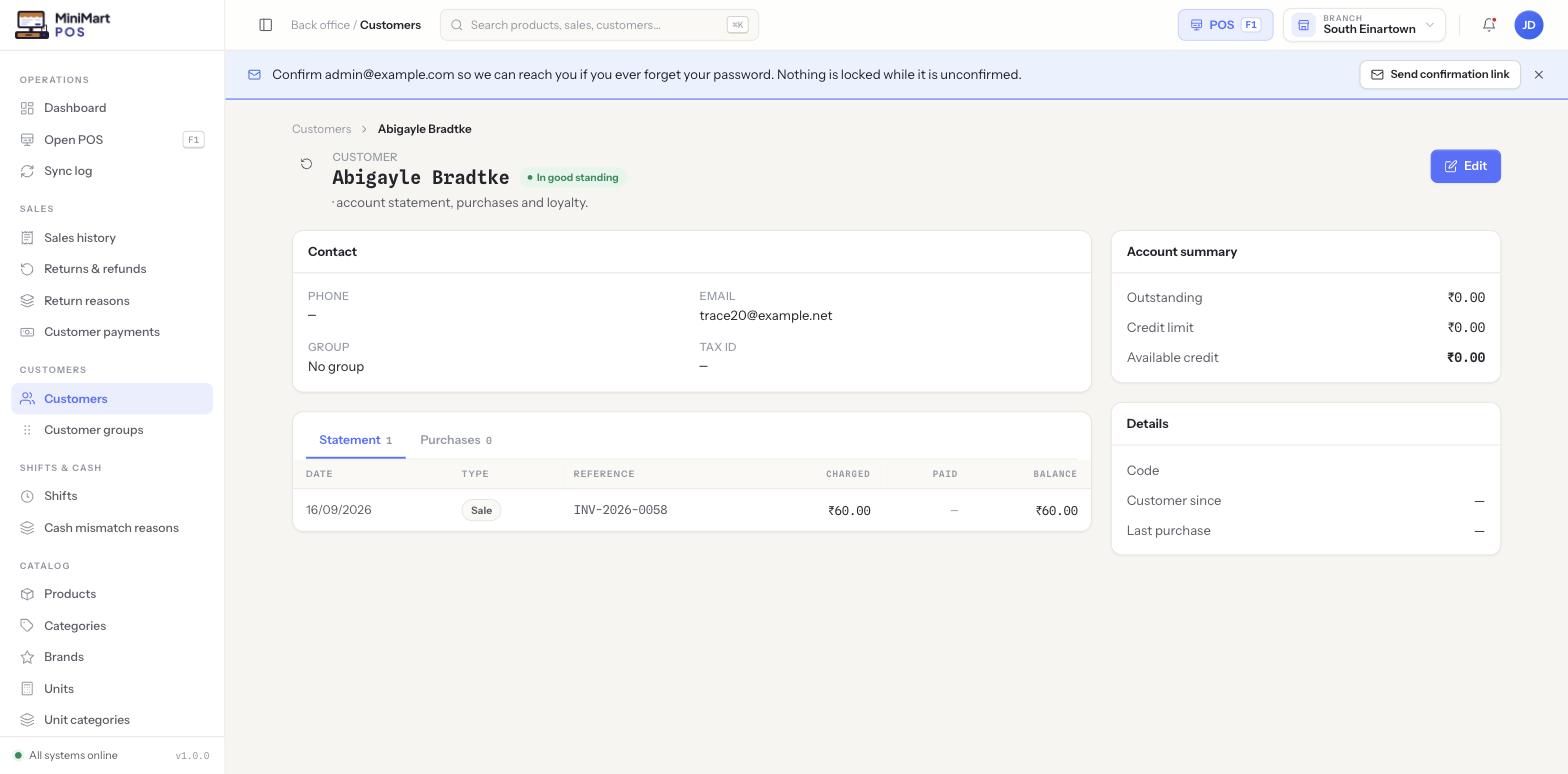1568x774 pixels.
Task: Click the Products icon in sidebar
Action: click(27, 594)
